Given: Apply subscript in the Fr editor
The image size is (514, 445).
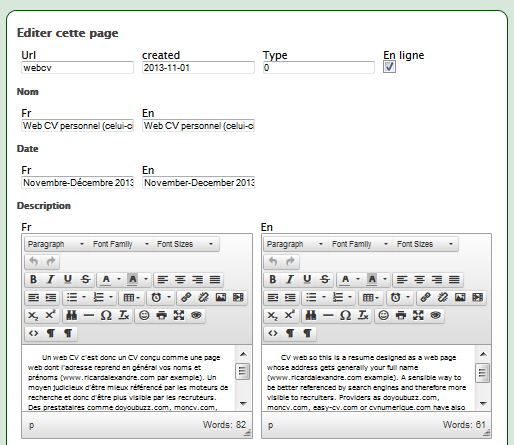Looking at the screenshot, I should point(33,315).
